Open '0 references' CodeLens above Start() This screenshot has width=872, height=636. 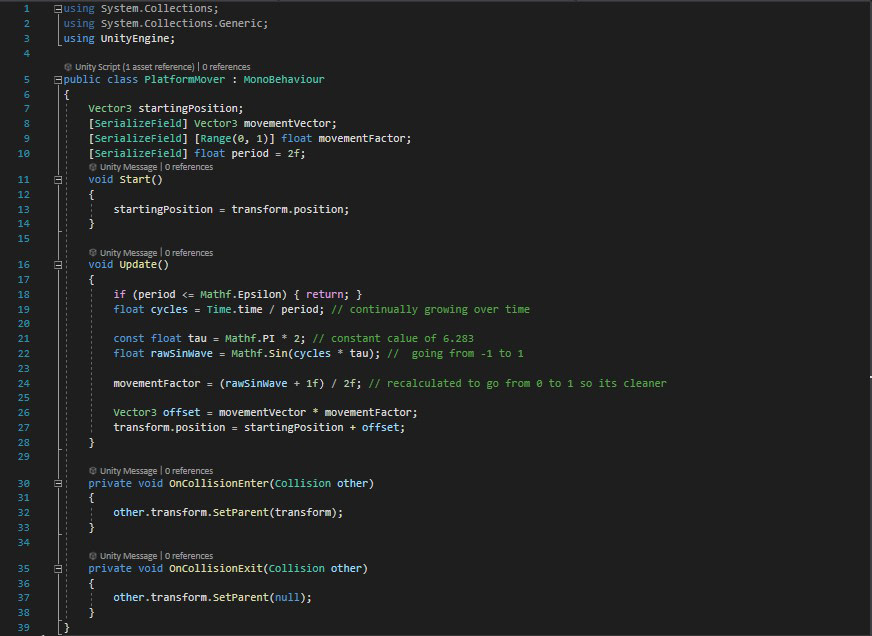coord(189,167)
